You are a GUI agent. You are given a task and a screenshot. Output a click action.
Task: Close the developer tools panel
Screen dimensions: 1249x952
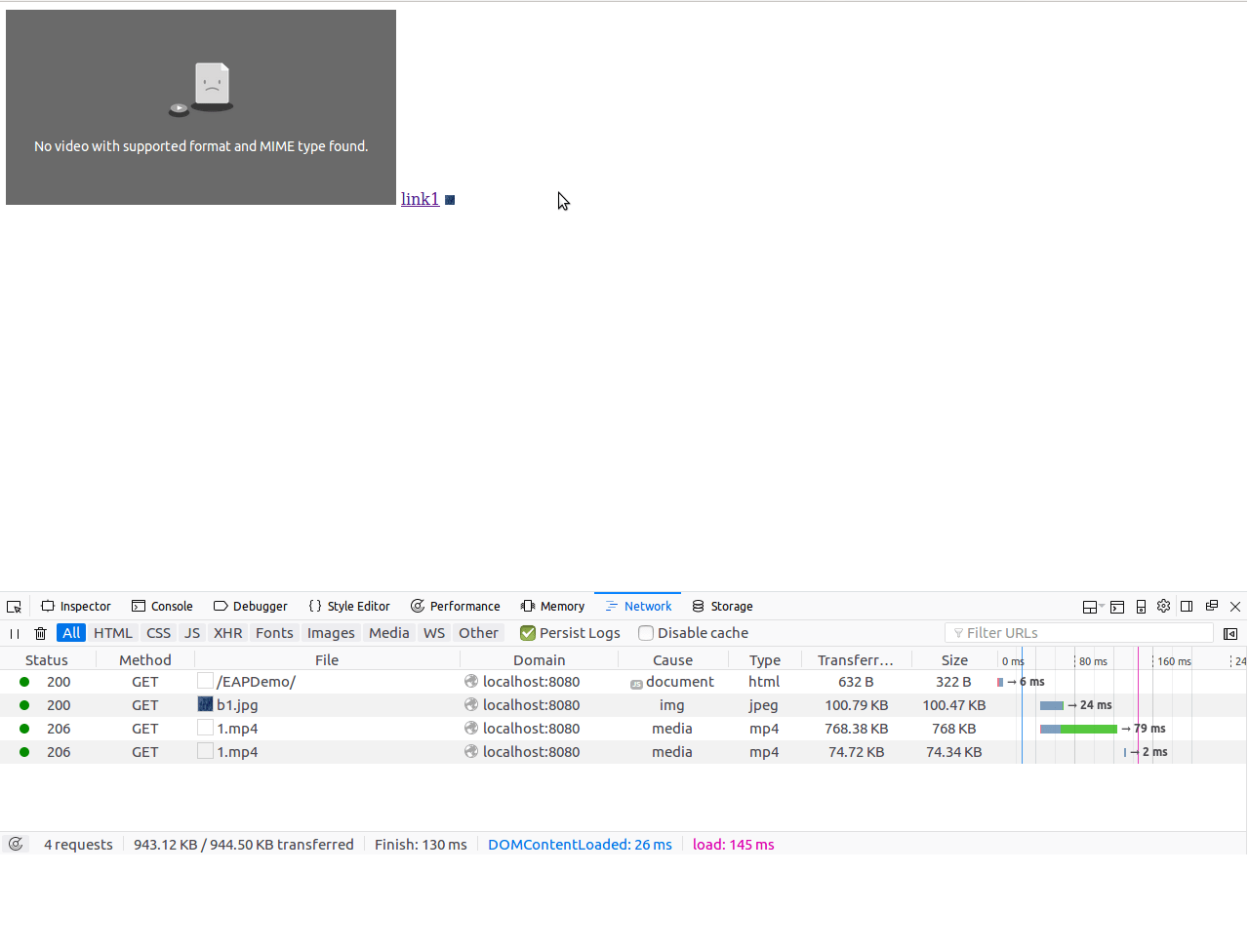pos(1235,606)
